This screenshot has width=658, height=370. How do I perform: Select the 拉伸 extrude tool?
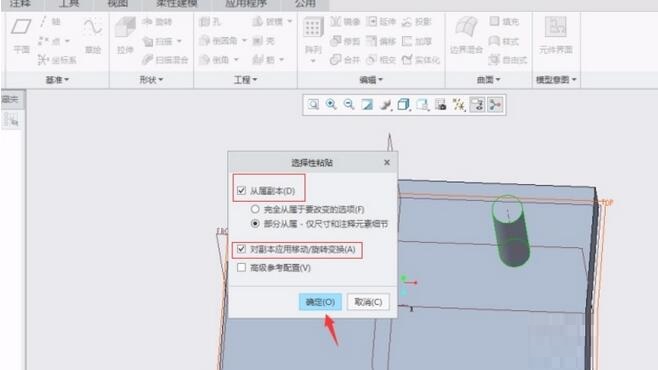pyautogui.click(x=125, y=36)
